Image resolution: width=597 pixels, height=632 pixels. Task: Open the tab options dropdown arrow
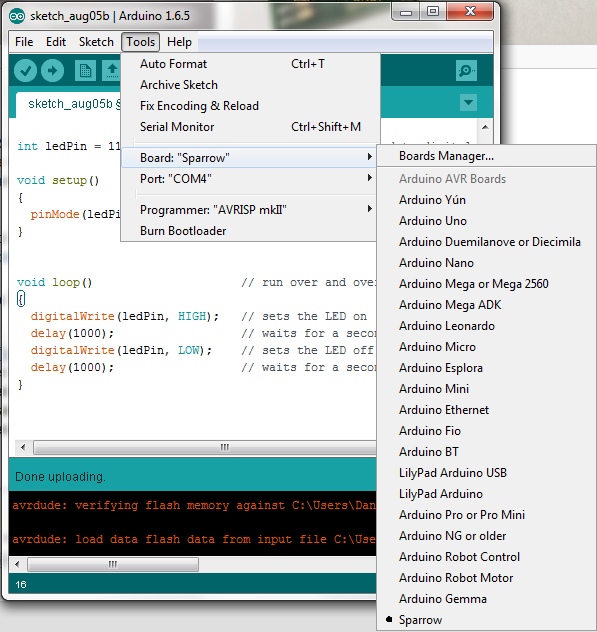pyautogui.click(x=468, y=102)
